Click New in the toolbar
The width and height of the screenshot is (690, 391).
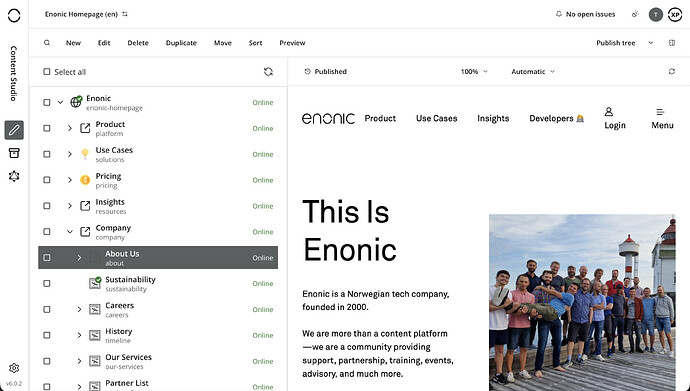pyautogui.click(x=73, y=43)
